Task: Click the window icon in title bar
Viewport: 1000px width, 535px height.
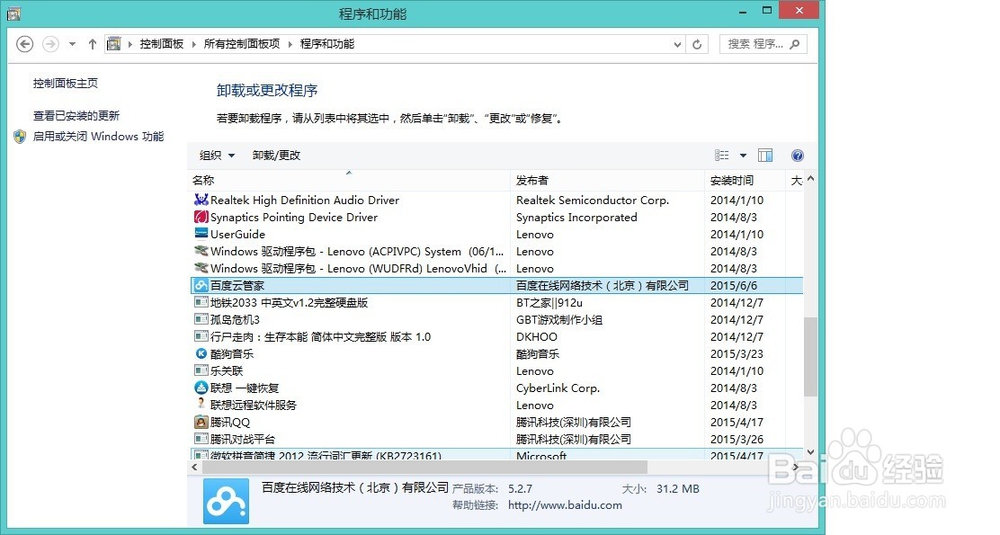Action: click(x=14, y=13)
